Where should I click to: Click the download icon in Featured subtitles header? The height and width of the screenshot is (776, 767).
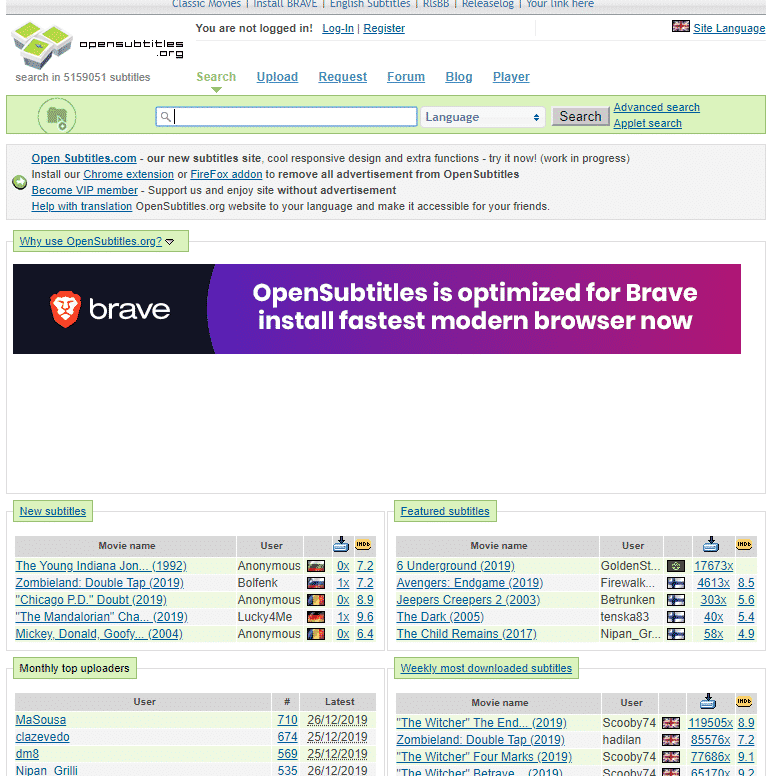point(711,545)
